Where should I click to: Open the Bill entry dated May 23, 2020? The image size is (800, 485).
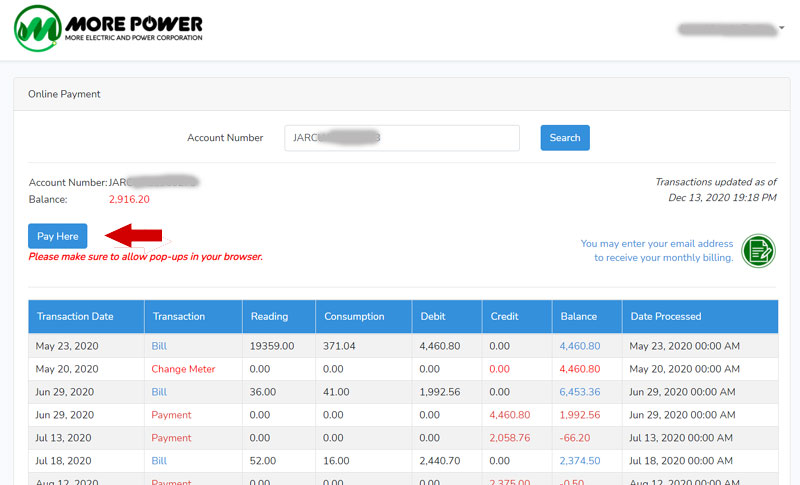pyautogui.click(x=160, y=346)
